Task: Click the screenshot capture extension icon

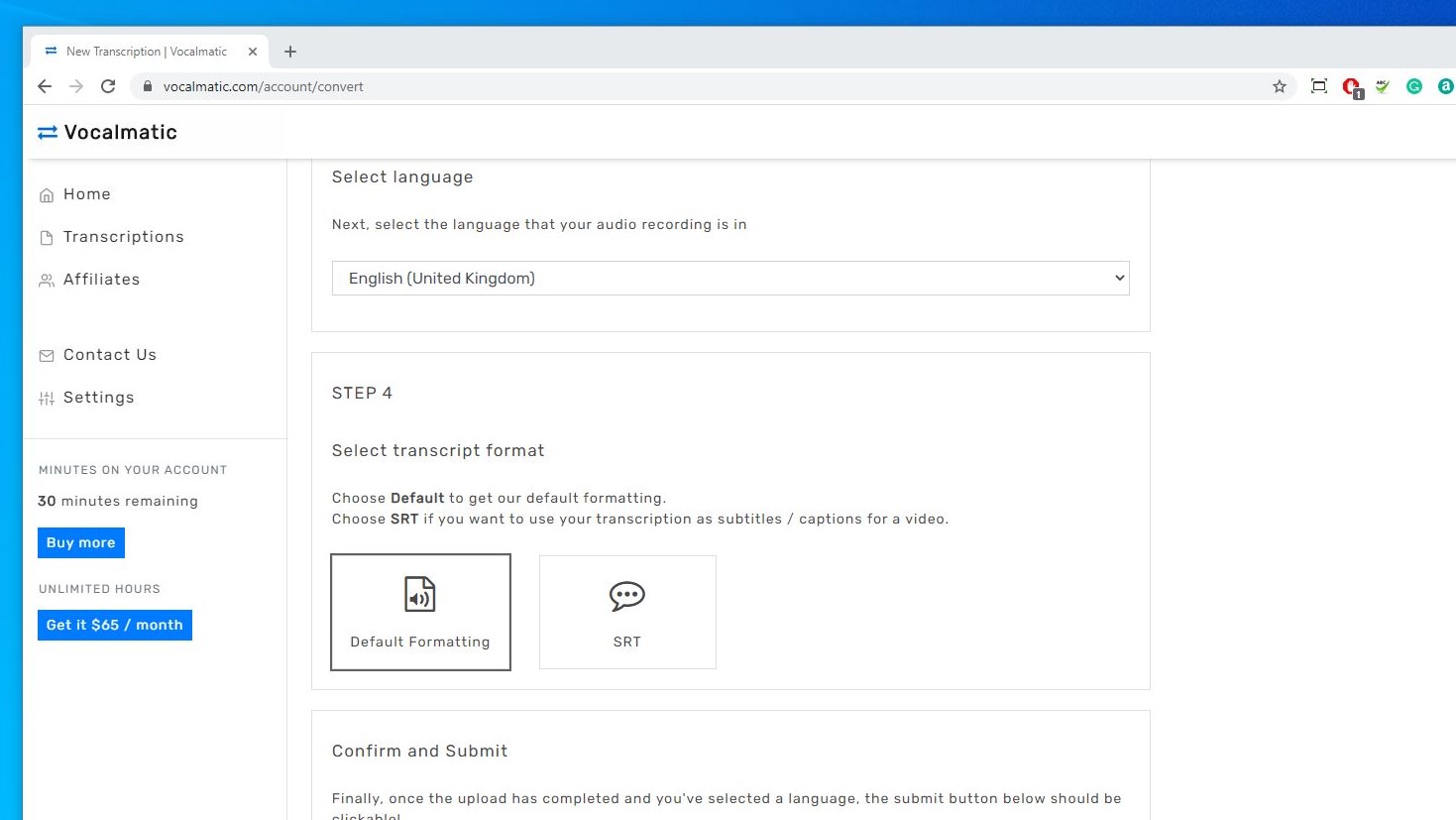Action: 1319,86
